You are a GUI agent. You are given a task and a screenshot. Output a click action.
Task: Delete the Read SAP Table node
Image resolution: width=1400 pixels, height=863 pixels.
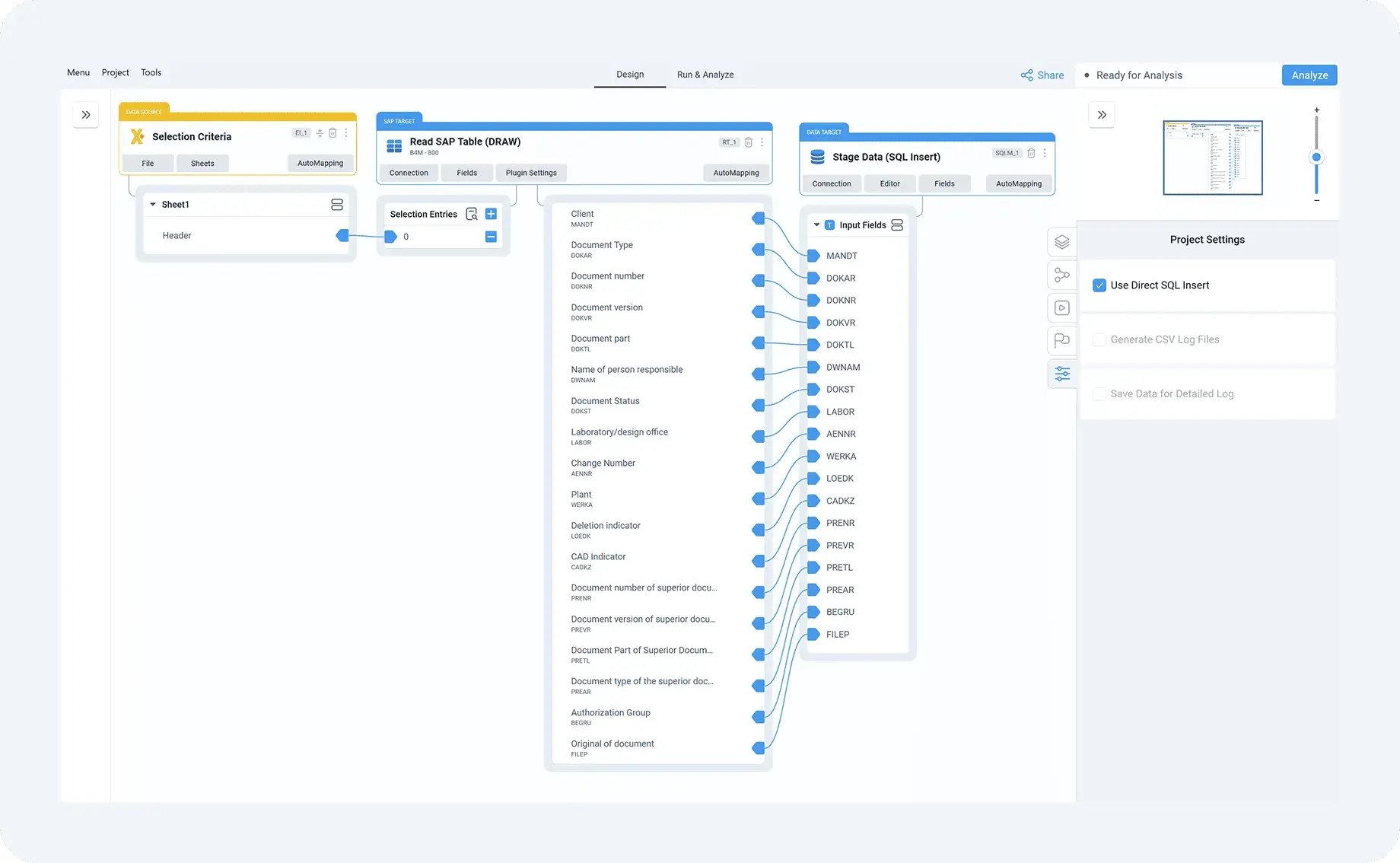(x=749, y=142)
